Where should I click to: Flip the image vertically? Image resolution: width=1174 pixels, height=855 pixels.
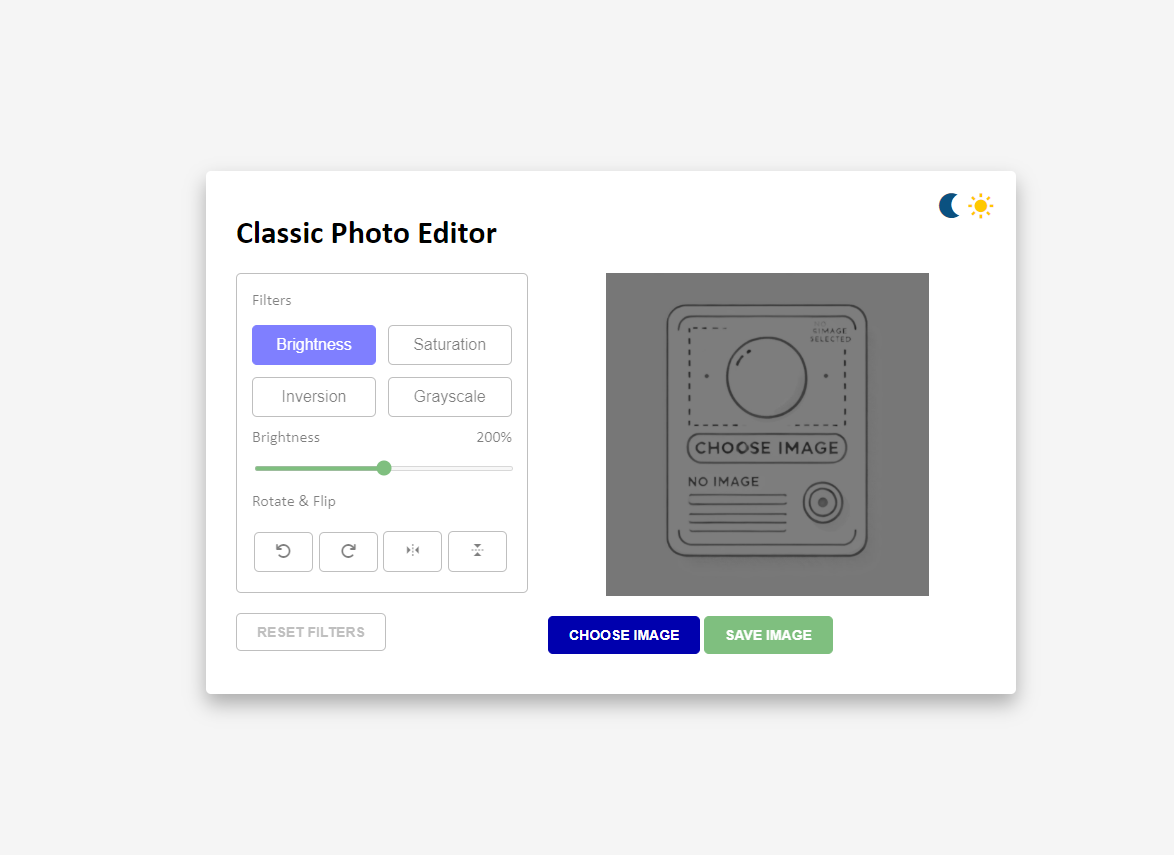point(477,551)
